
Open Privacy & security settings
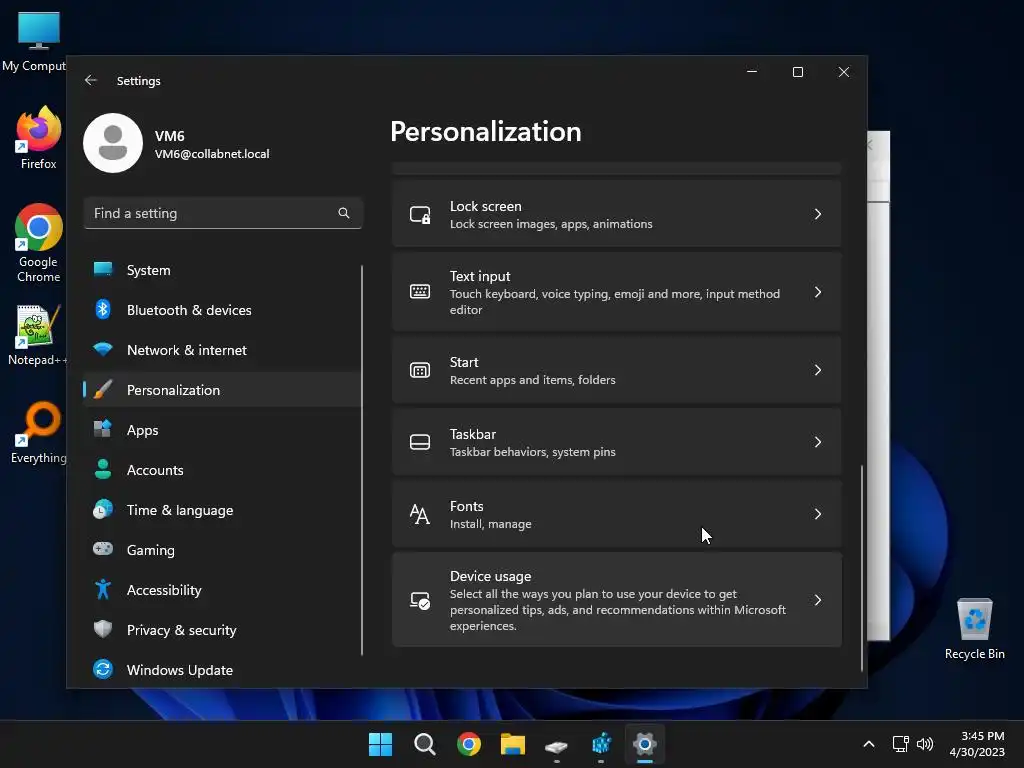tap(222, 630)
